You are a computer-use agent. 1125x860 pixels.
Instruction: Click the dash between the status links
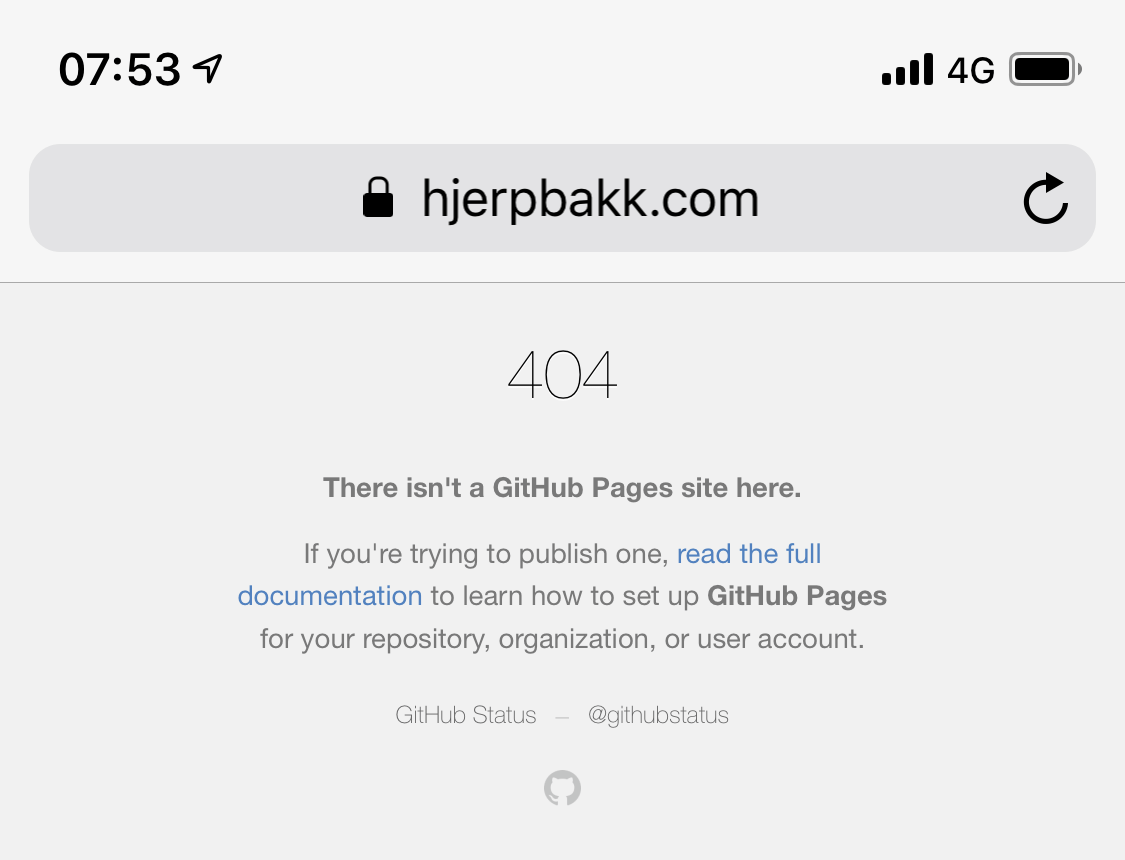[562, 716]
